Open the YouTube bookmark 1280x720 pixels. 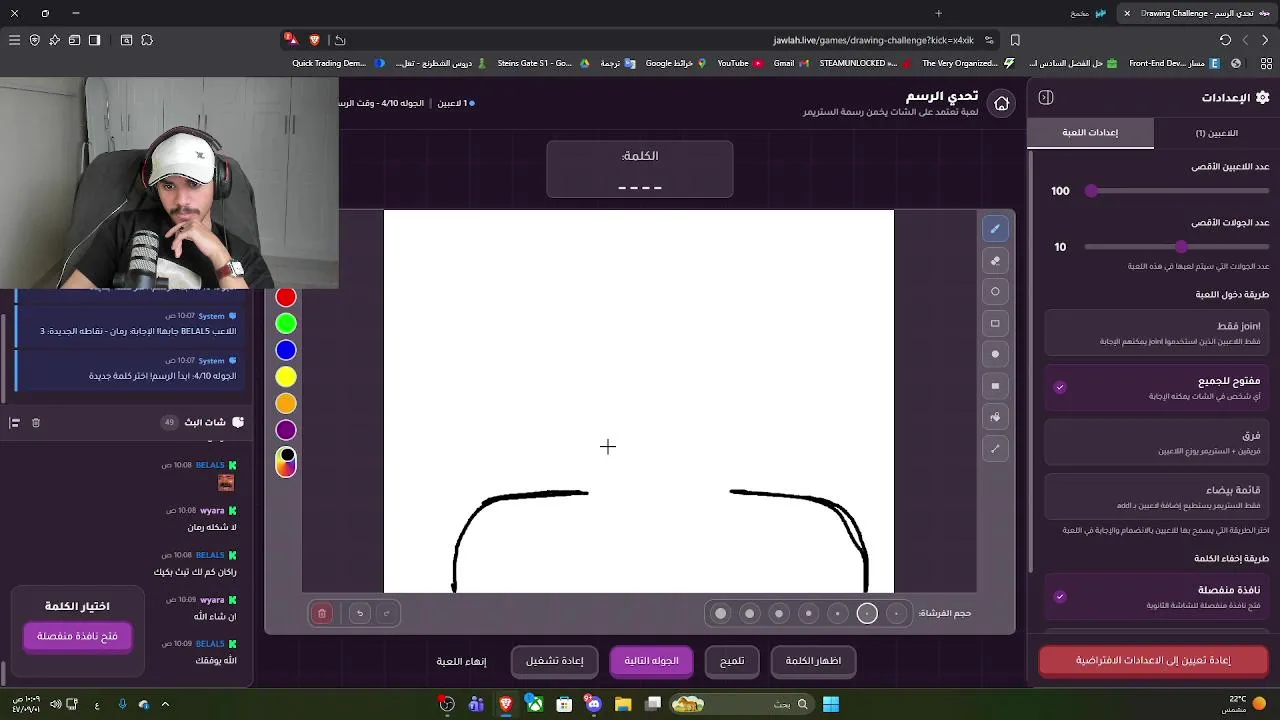[x=741, y=63]
